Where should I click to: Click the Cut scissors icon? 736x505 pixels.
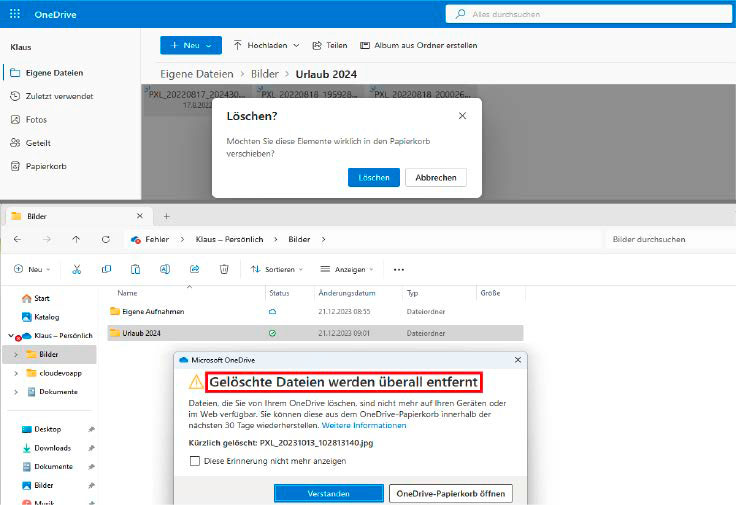pos(77,269)
